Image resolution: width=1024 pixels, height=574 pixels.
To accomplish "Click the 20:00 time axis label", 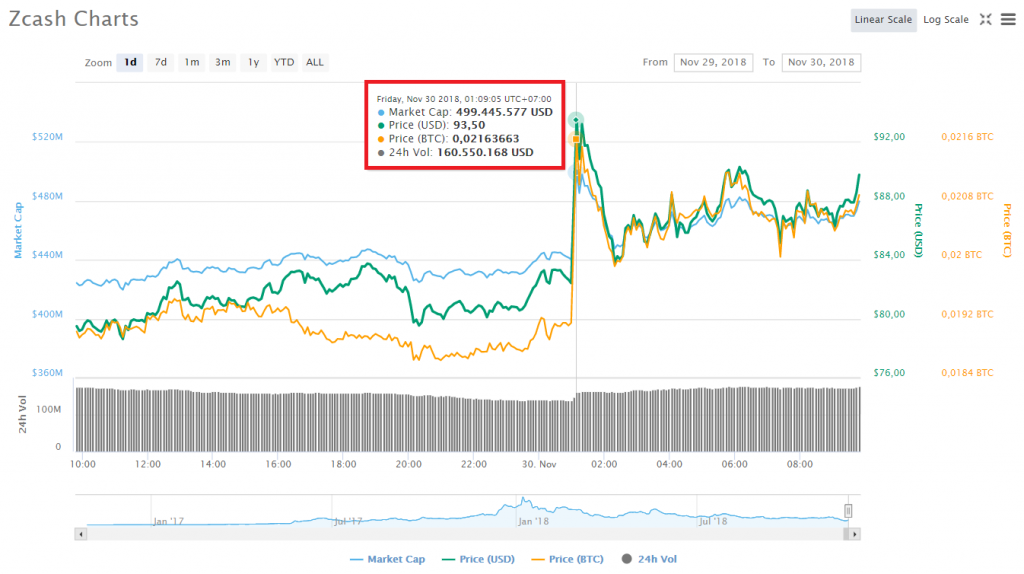I will point(409,464).
